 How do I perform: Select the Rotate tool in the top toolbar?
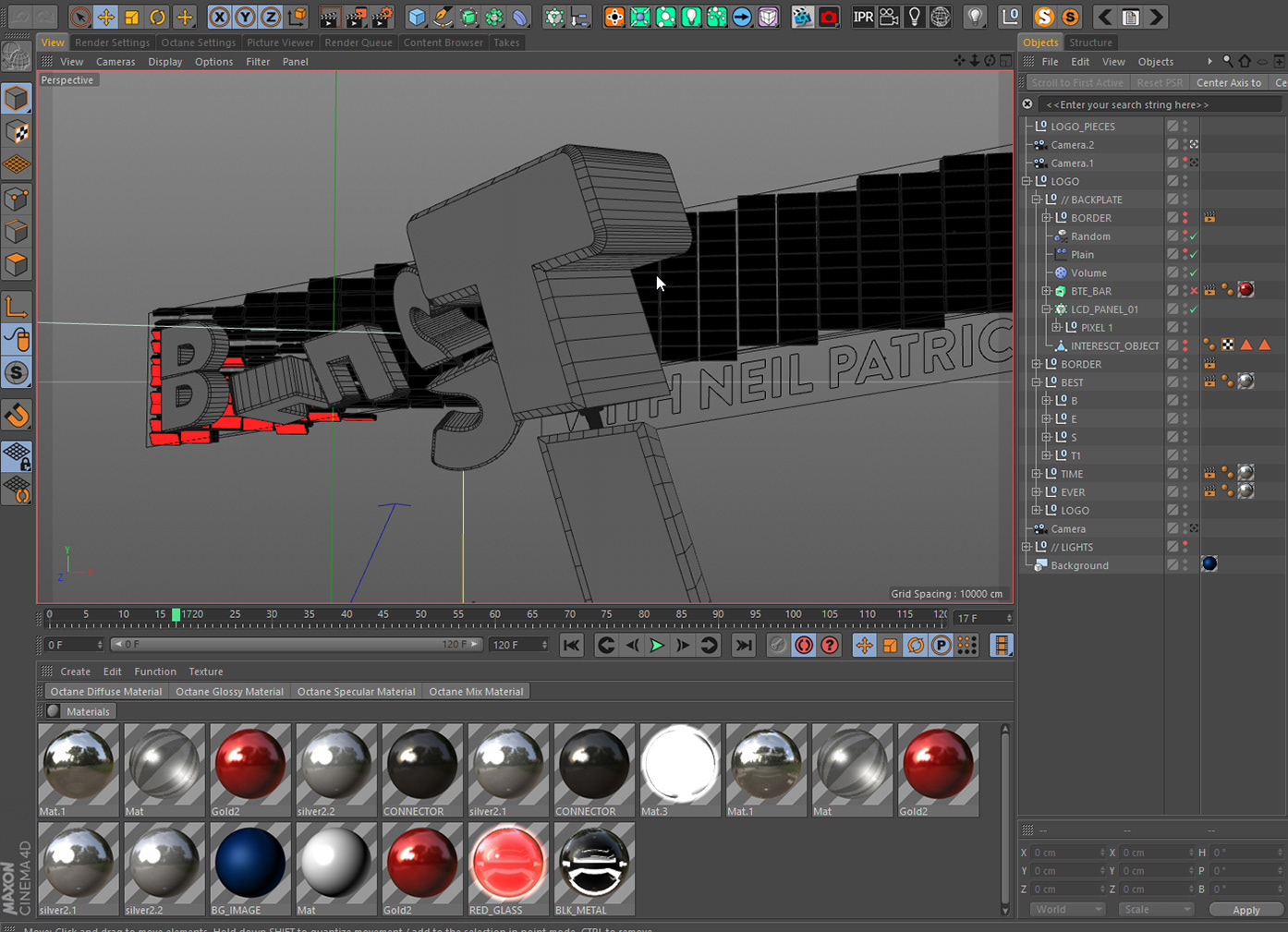157,17
